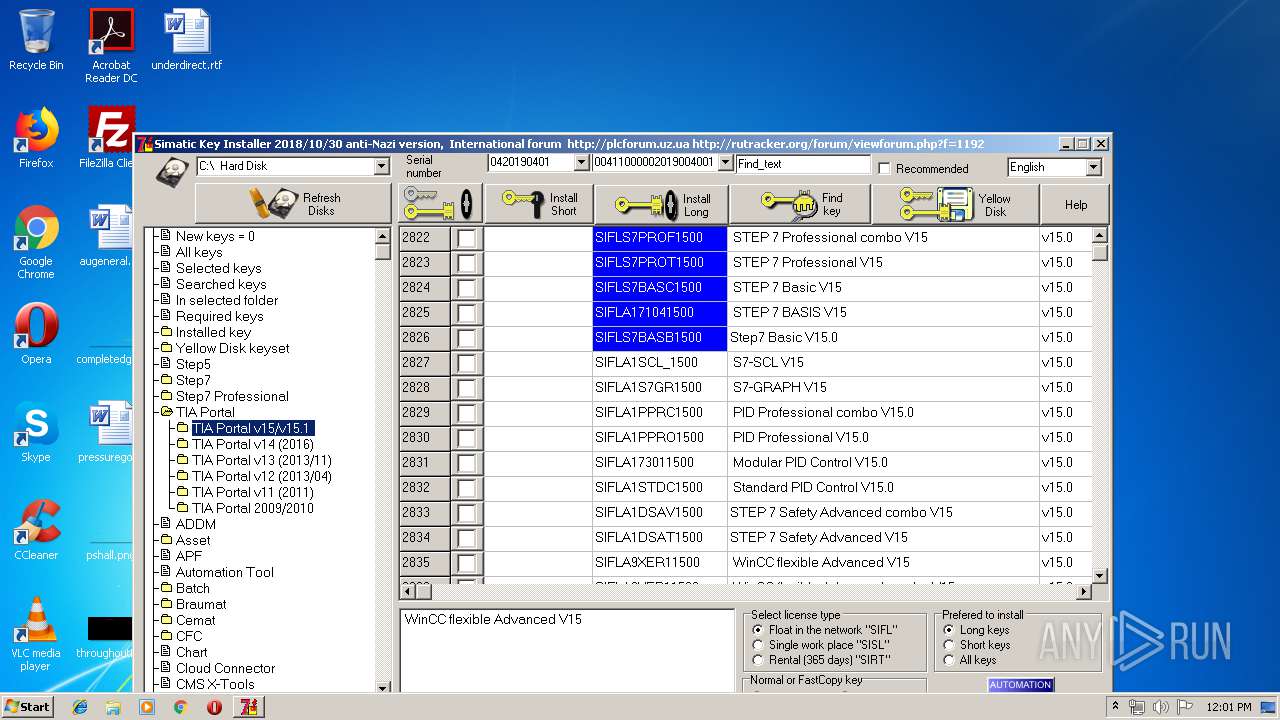1280x720 pixels.
Task: Select the TIA Portal parent folder
Action: click(205, 412)
